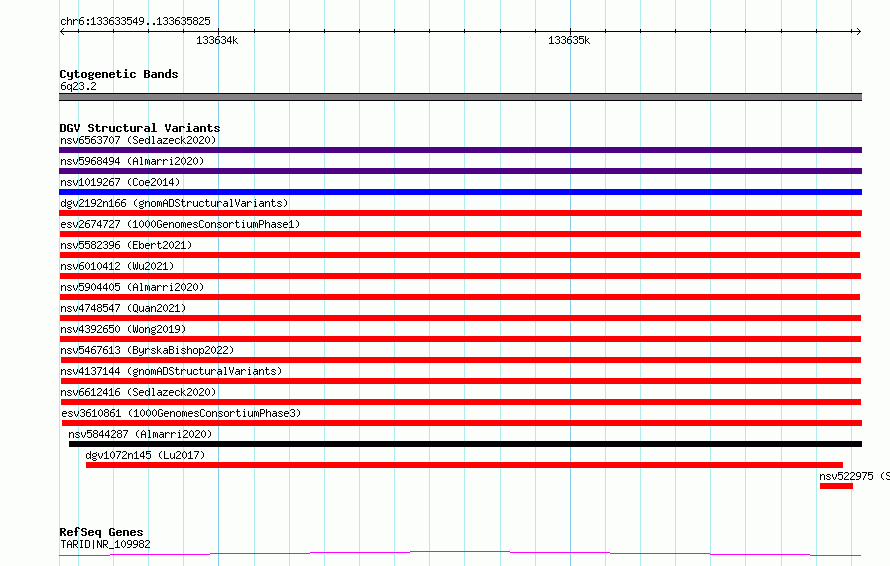The height and width of the screenshot is (566, 890).
Task: Select the purple bar under nsv5968494
Action: point(460,171)
